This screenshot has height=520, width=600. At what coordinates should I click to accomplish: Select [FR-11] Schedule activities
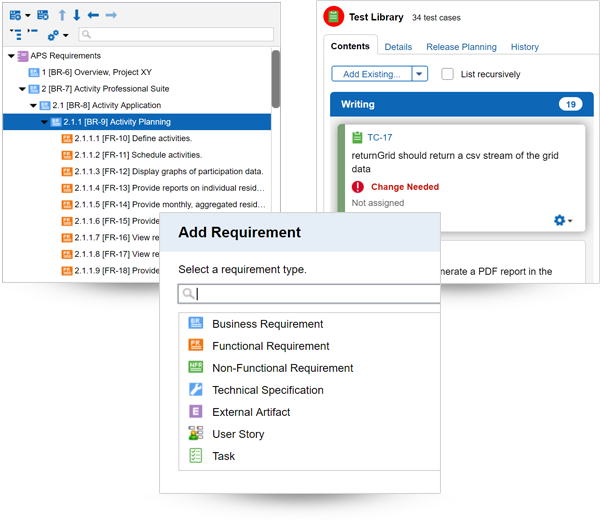(x=138, y=155)
